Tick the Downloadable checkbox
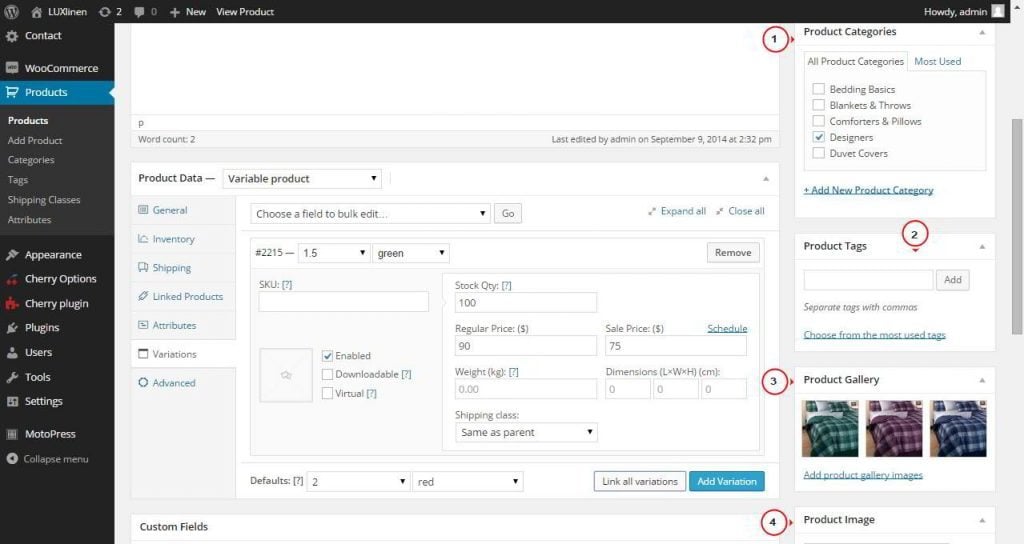The width and height of the screenshot is (1024, 544). pos(328,374)
